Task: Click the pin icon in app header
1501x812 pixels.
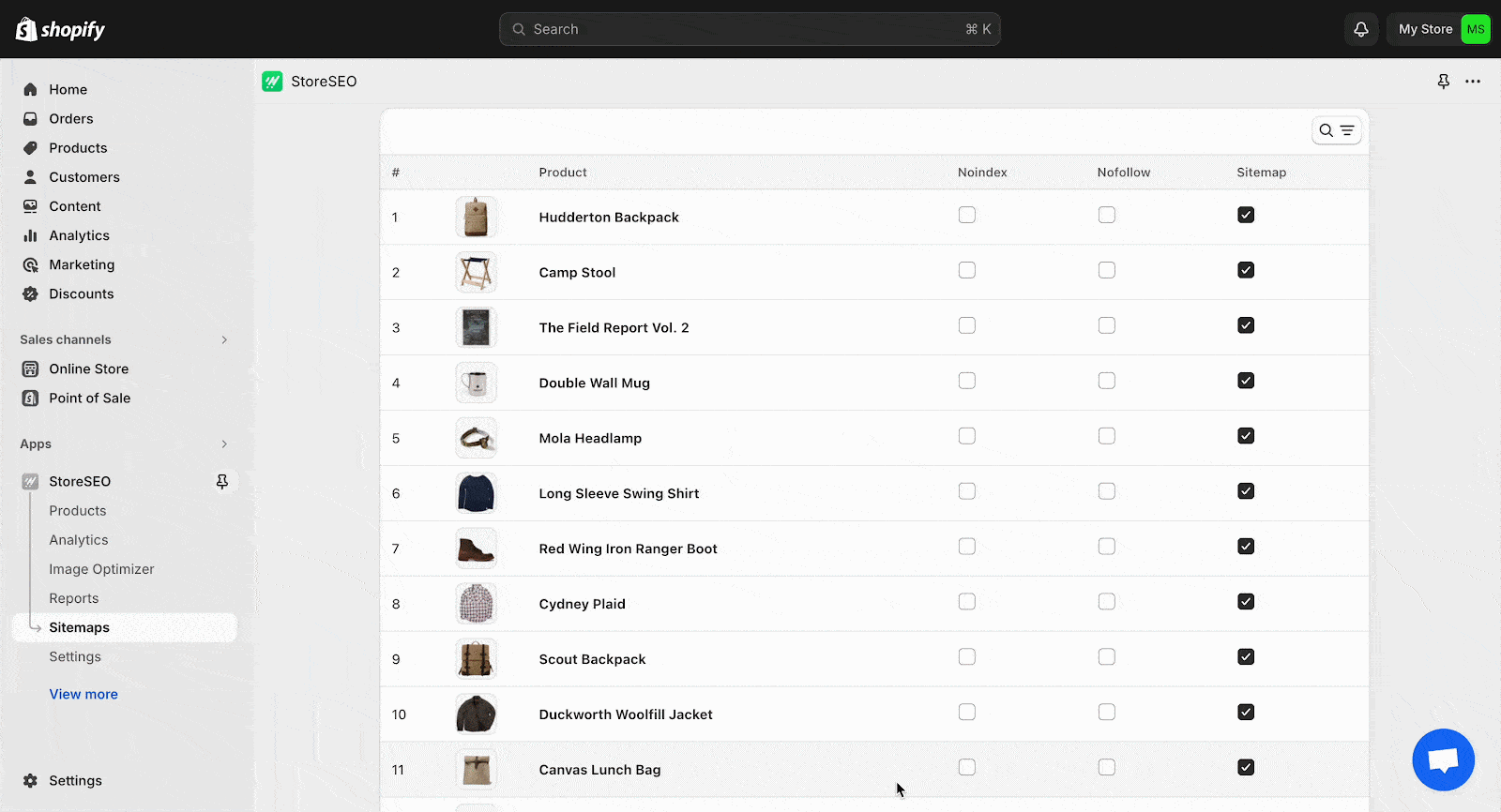Action: [1443, 82]
